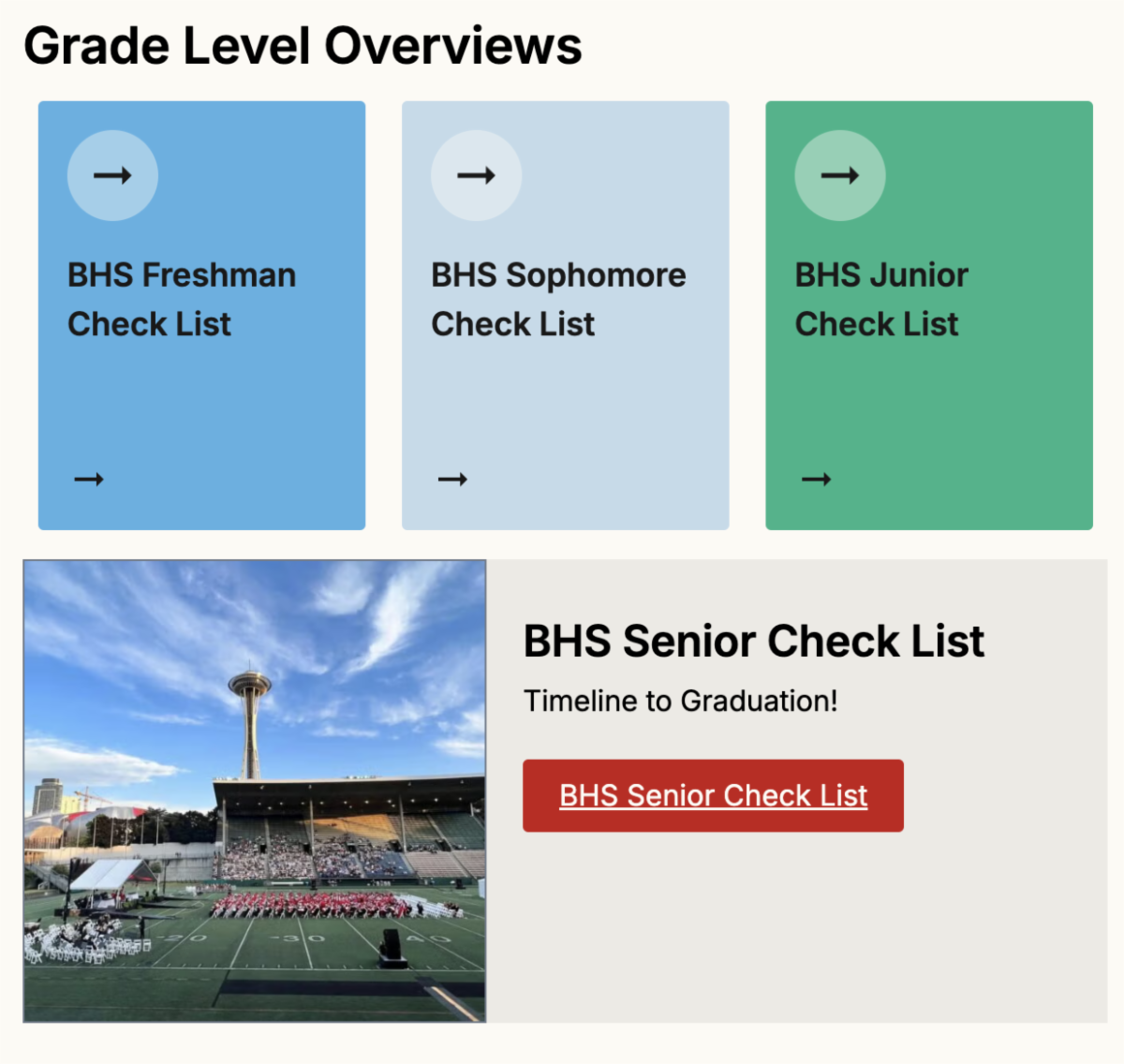Click the Timeline to Graduation! text

point(681,701)
